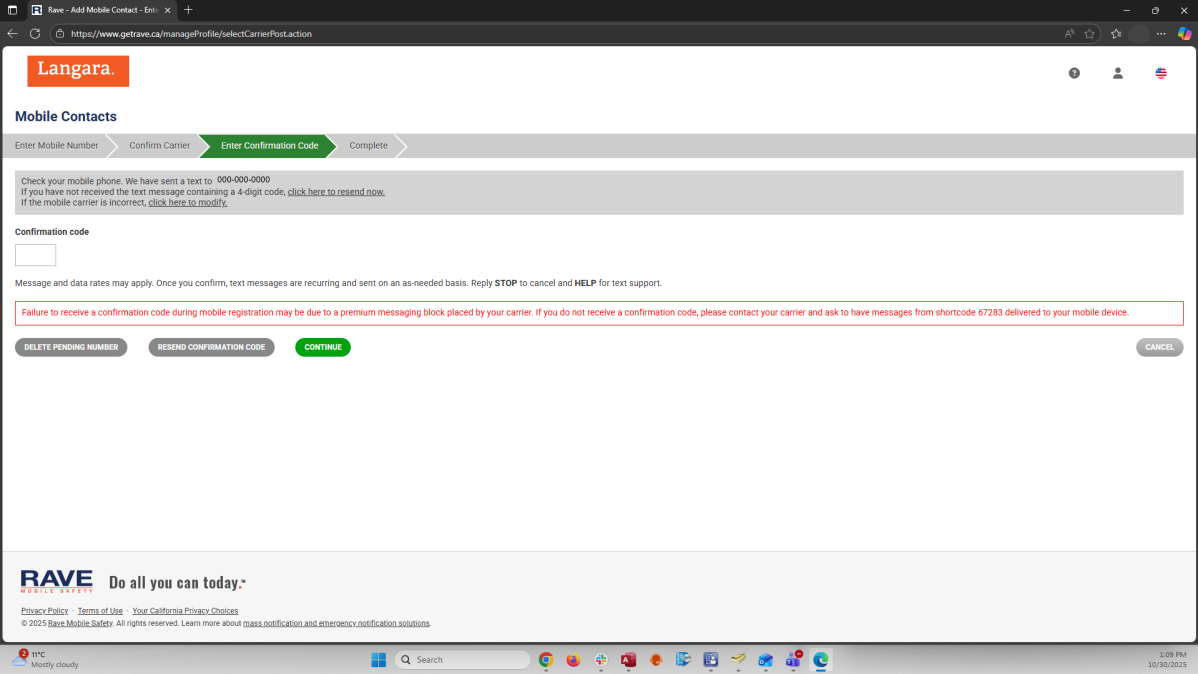Image resolution: width=1198 pixels, height=674 pixels.
Task: Open Slack from the taskbar
Action: pos(601,660)
